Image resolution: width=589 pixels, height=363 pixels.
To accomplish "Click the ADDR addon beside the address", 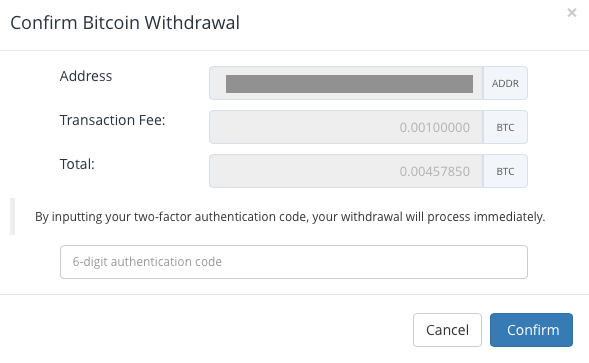I will [x=505, y=83].
